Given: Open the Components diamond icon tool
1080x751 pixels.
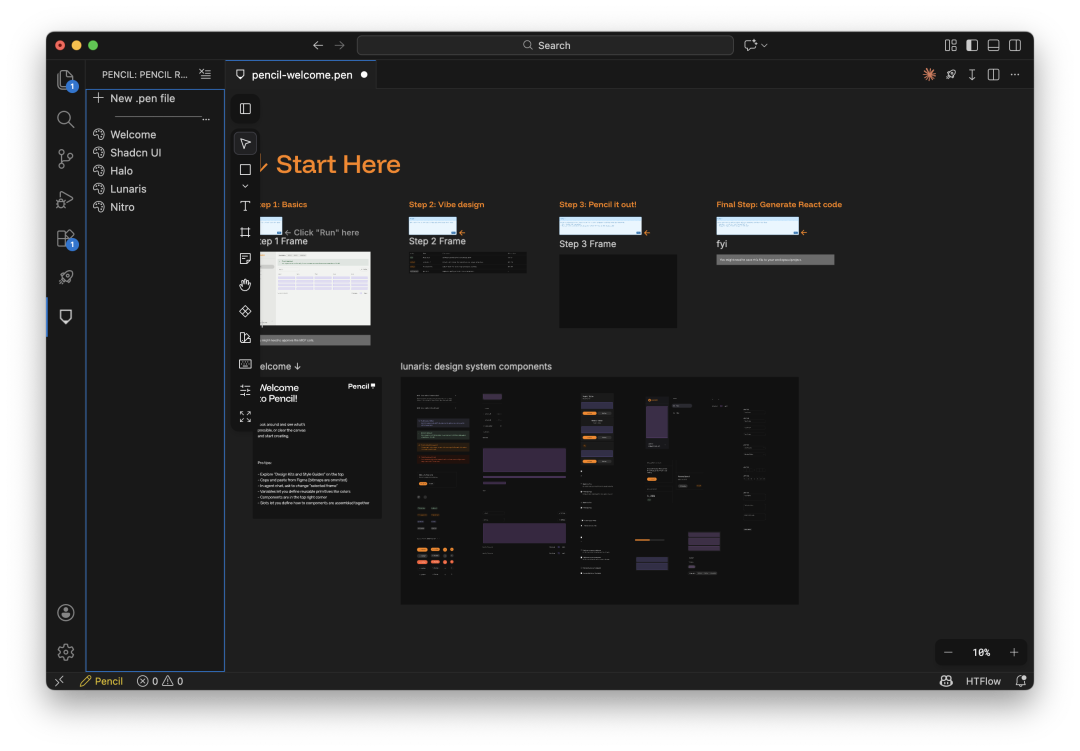Looking at the screenshot, I should pyautogui.click(x=245, y=311).
